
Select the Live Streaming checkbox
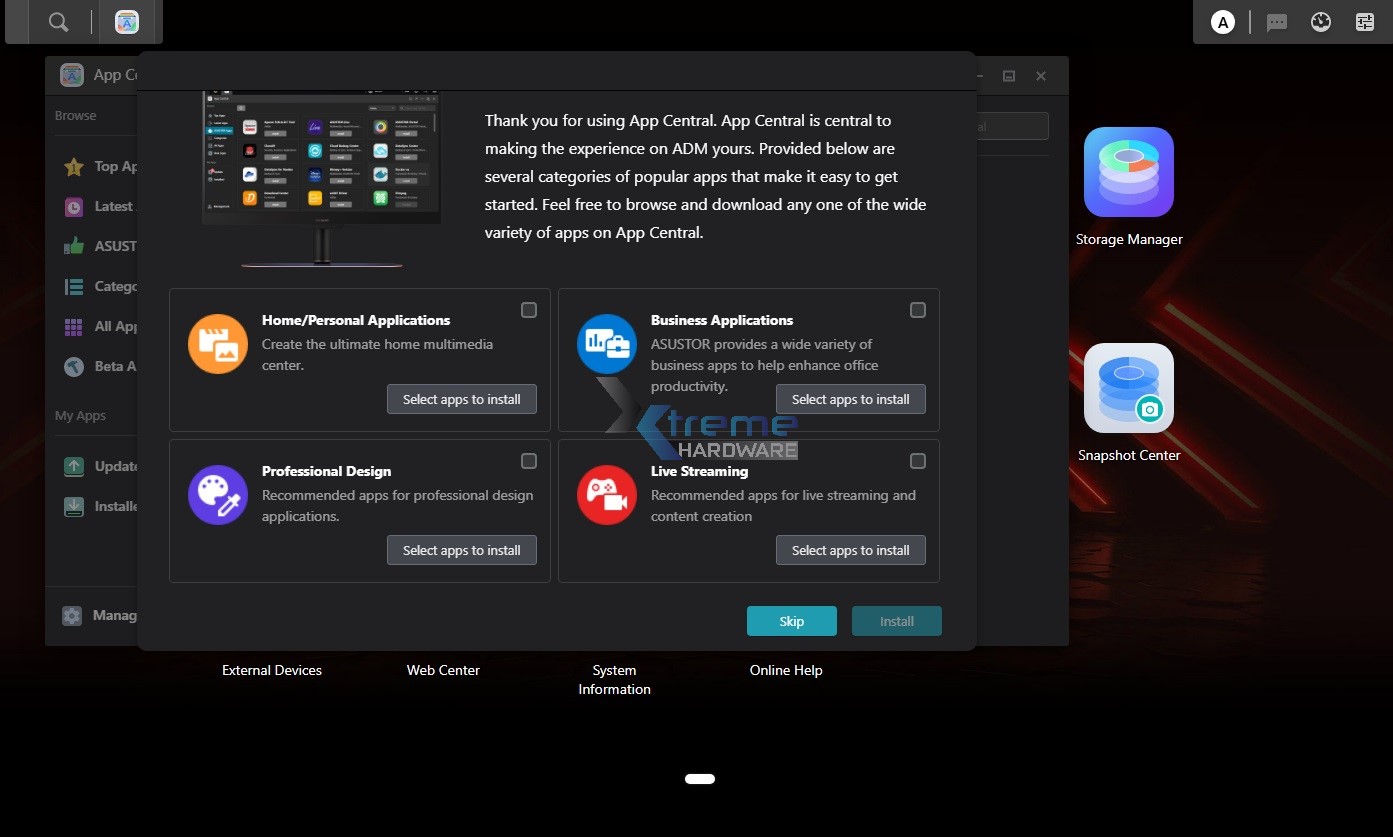pyautogui.click(x=918, y=461)
